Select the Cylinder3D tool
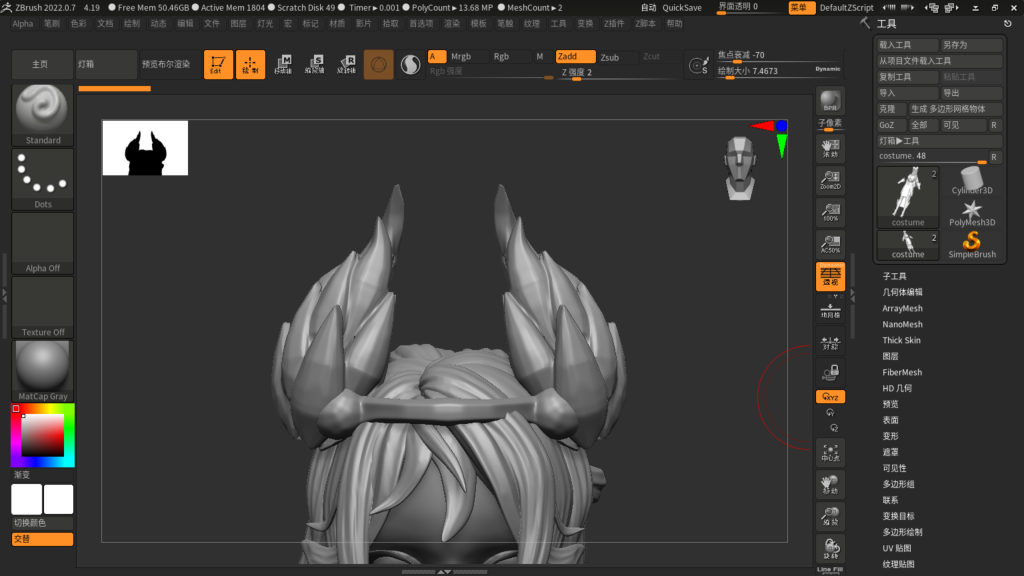The height and width of the screenshot is (576, 1024). (x=972, y=181)
